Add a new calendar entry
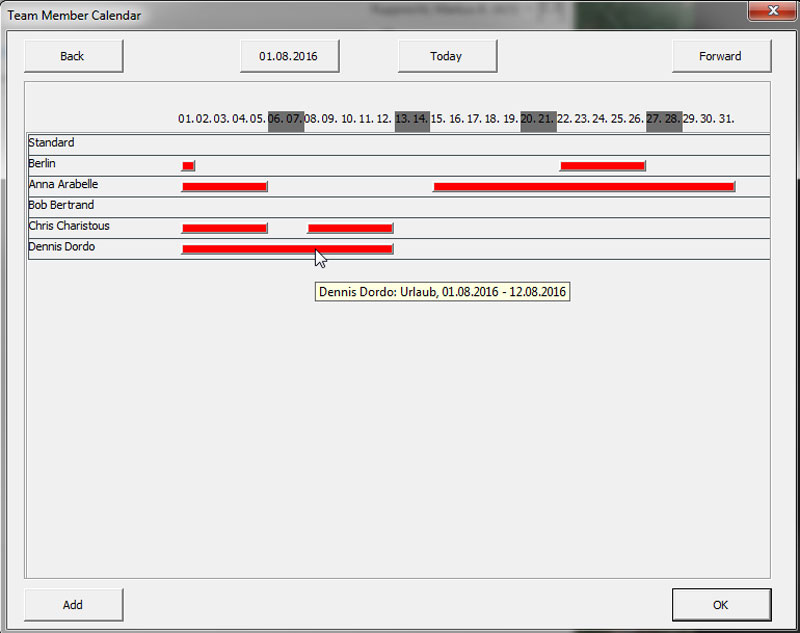 click(x=73, y=605)
